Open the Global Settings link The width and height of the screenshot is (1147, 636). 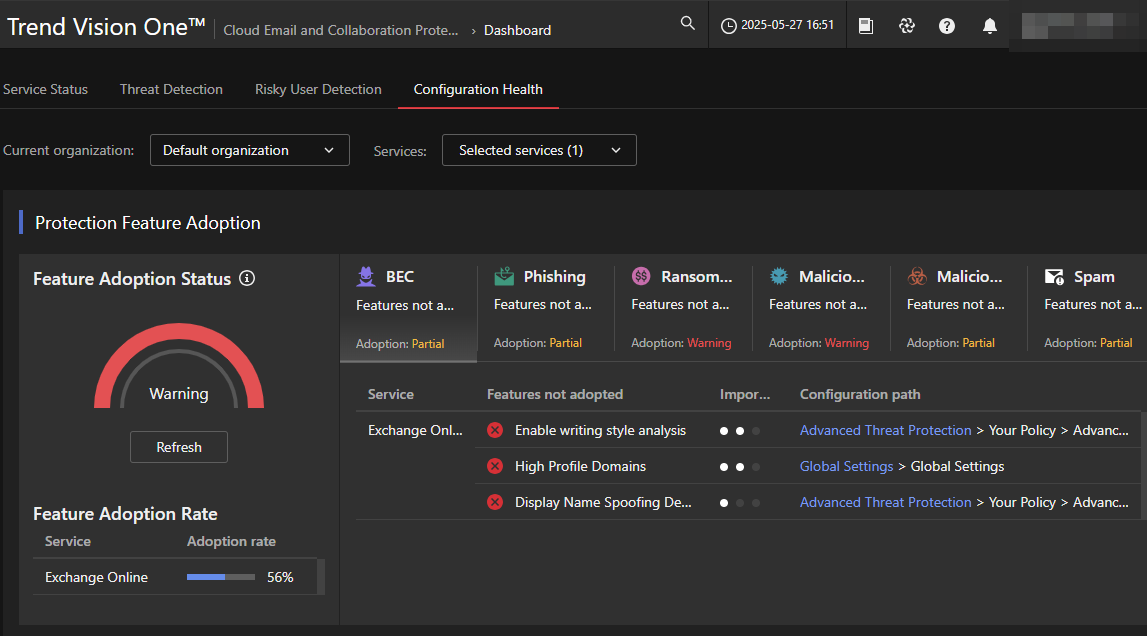[846, 466]
